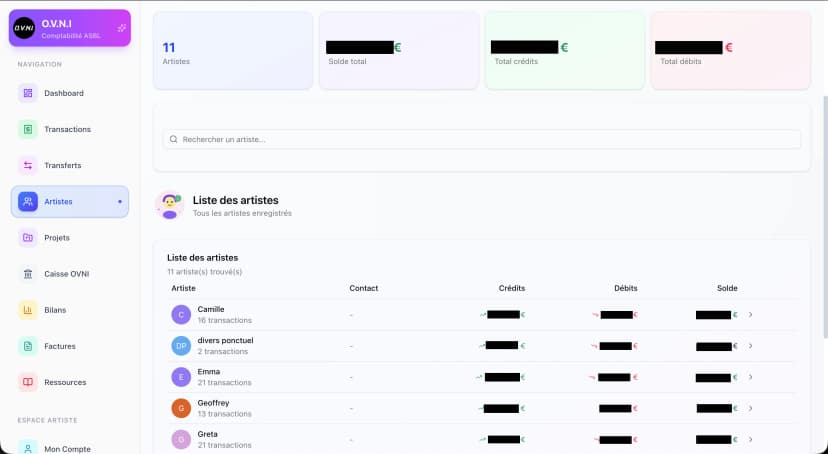This screenshot has height=454, width=828.
Task: Open Emma's details using the chevron arrow
Action: (x=751, y=377)
